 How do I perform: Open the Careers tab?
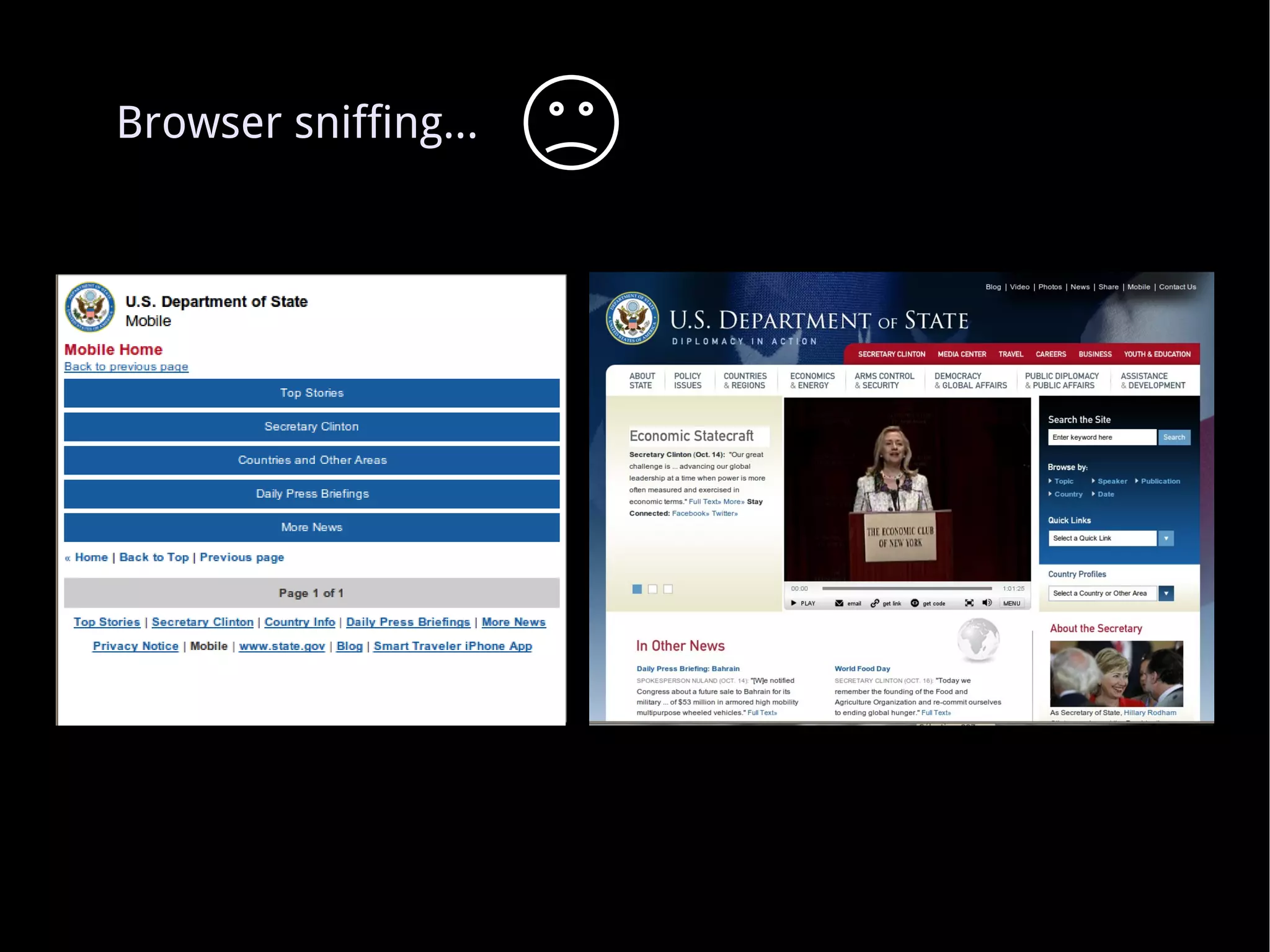click(x=1050, y=354)
